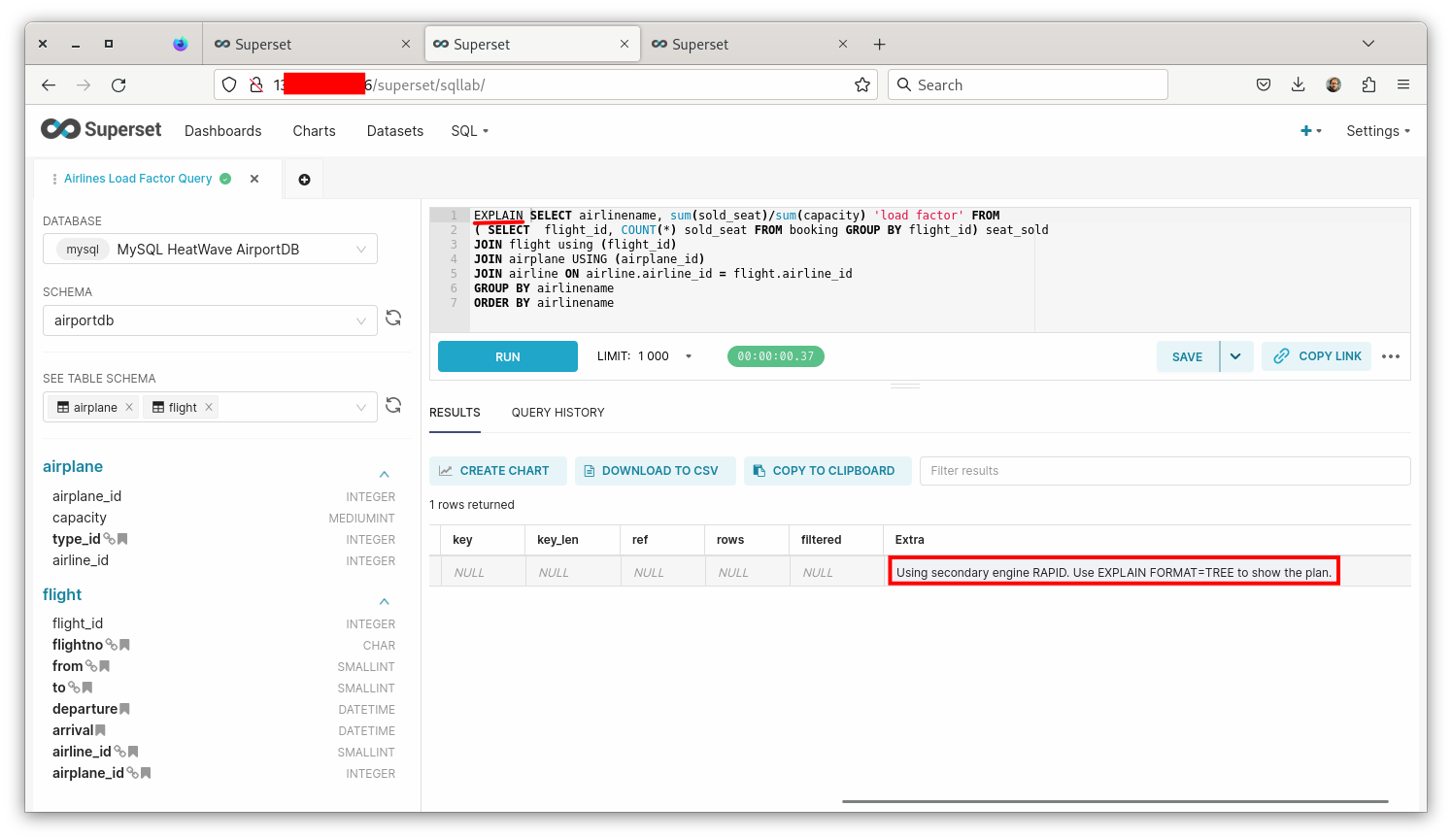Refresh the table schema list

[393, 405]
